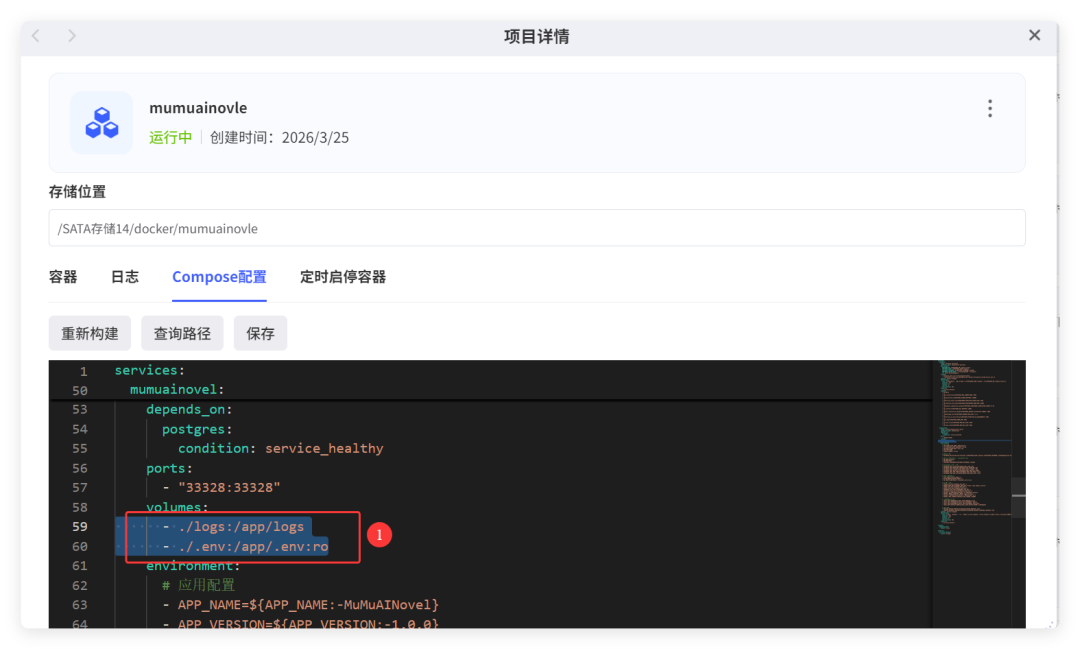Click line number 59 in gutter
This screenshot has height=649, width=1080.
point(80,527)
